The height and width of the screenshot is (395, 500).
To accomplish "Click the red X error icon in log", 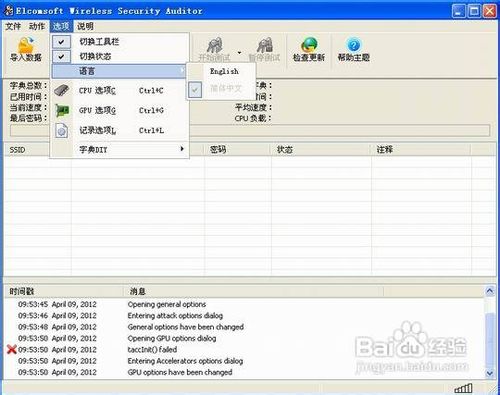I will tap(12, 349).
